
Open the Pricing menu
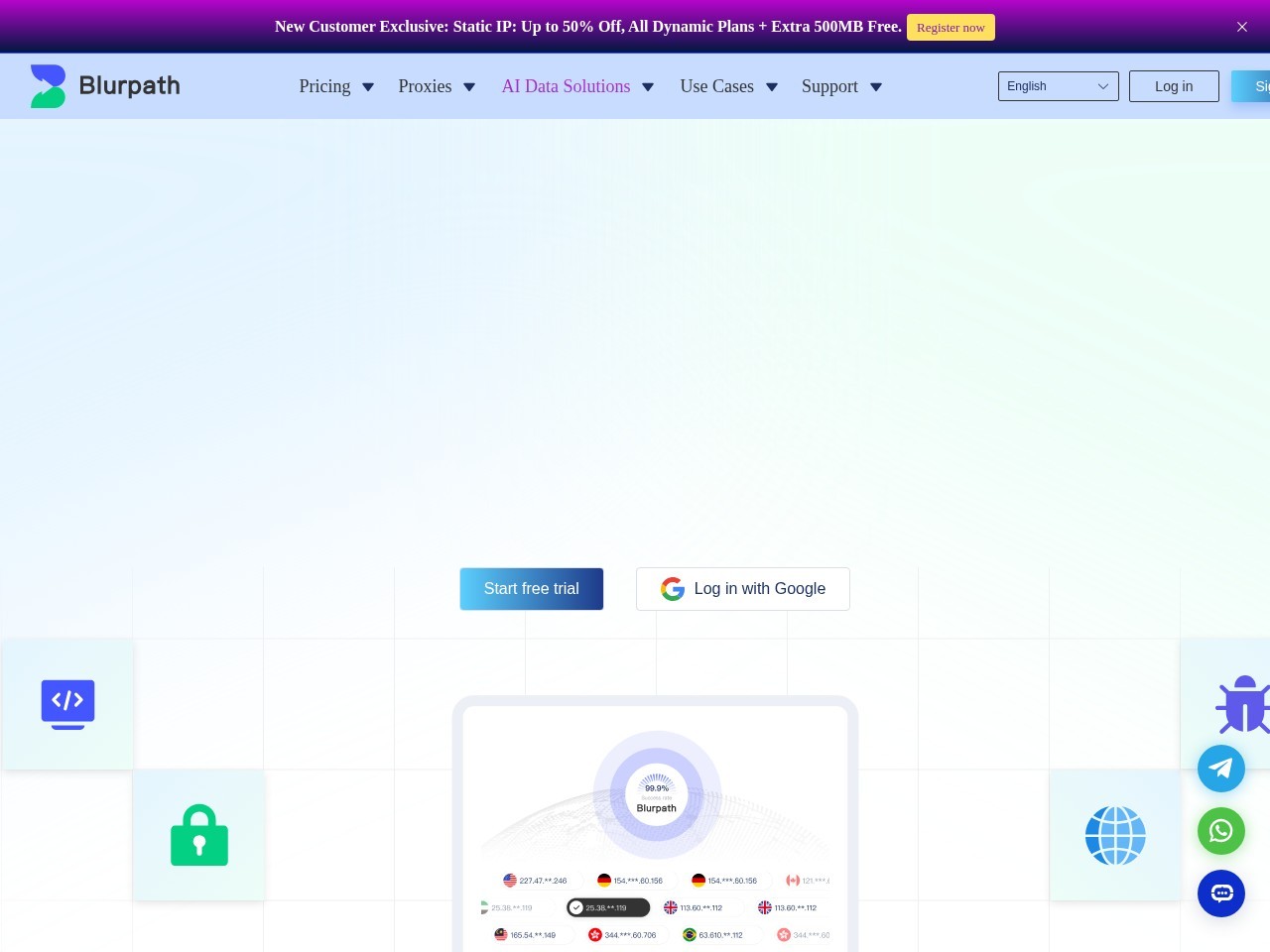coord(324,86)
